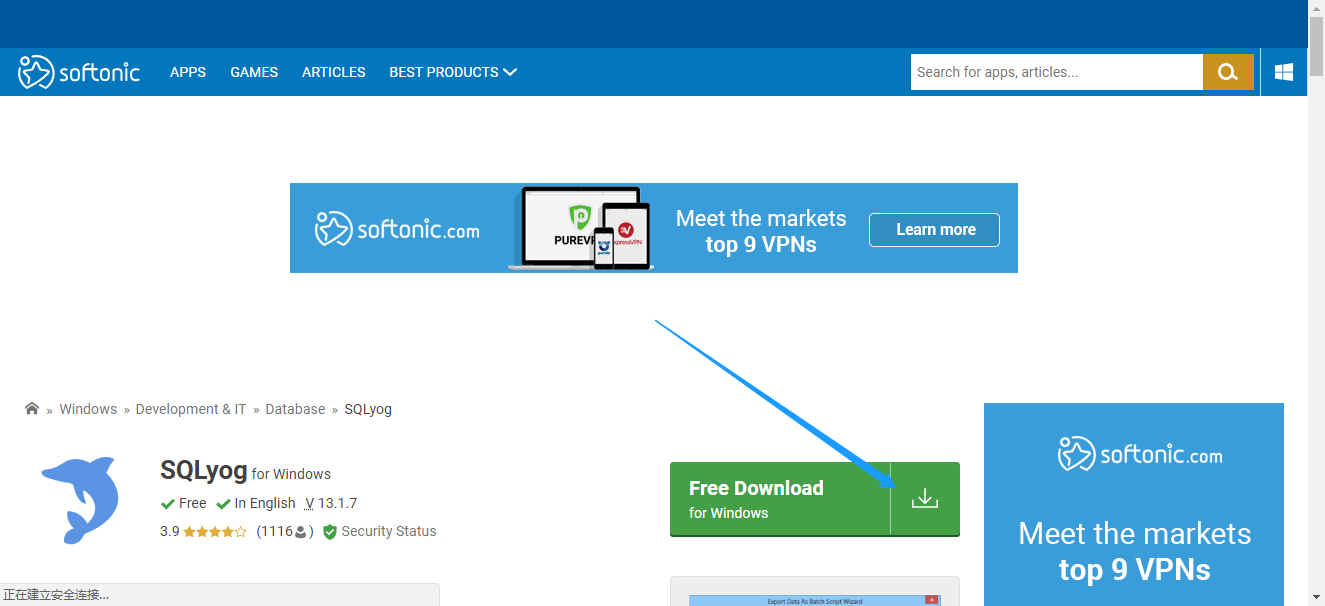Open the Database breadcrumb link
The height and width of the screenshot is (606, 1325).
pos(295,409)
